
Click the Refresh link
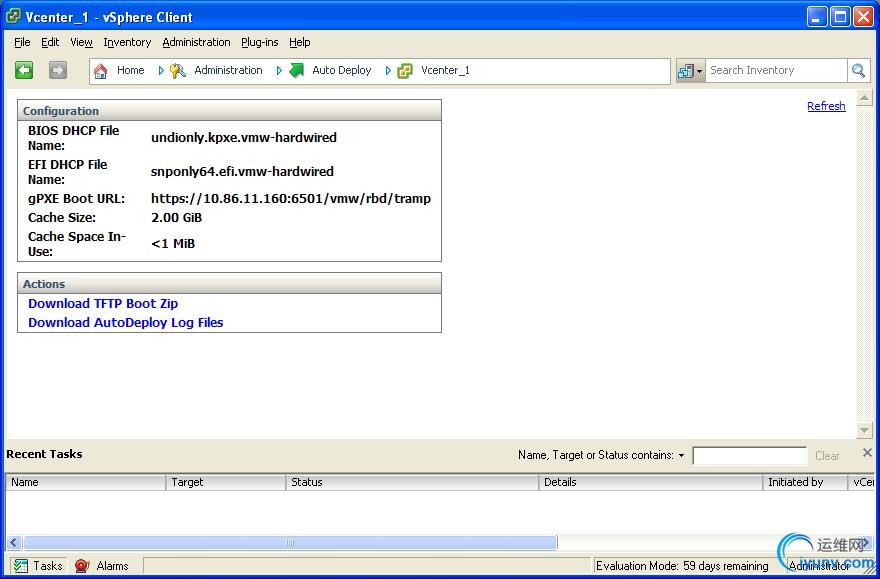point(826,106)
